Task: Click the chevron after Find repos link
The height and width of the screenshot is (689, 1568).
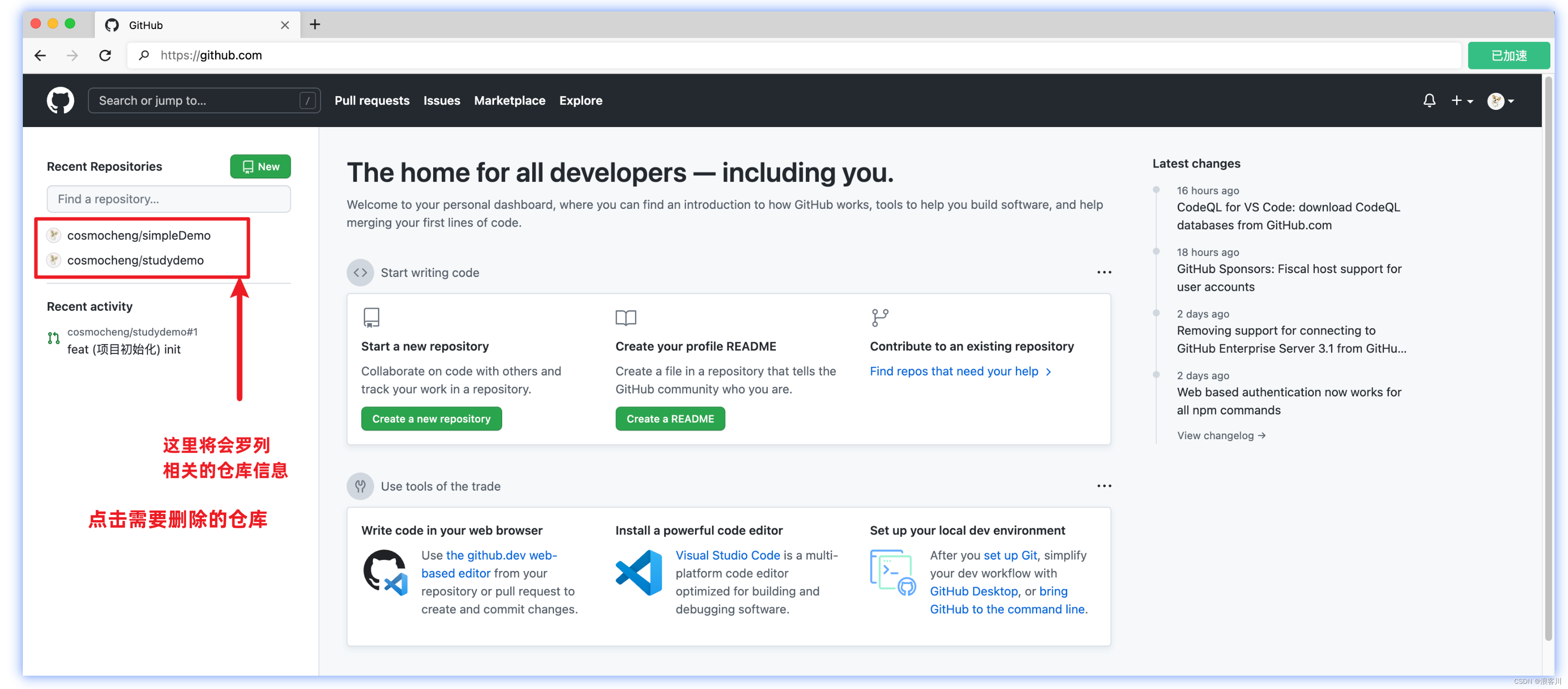Action: pos(1048,372)
